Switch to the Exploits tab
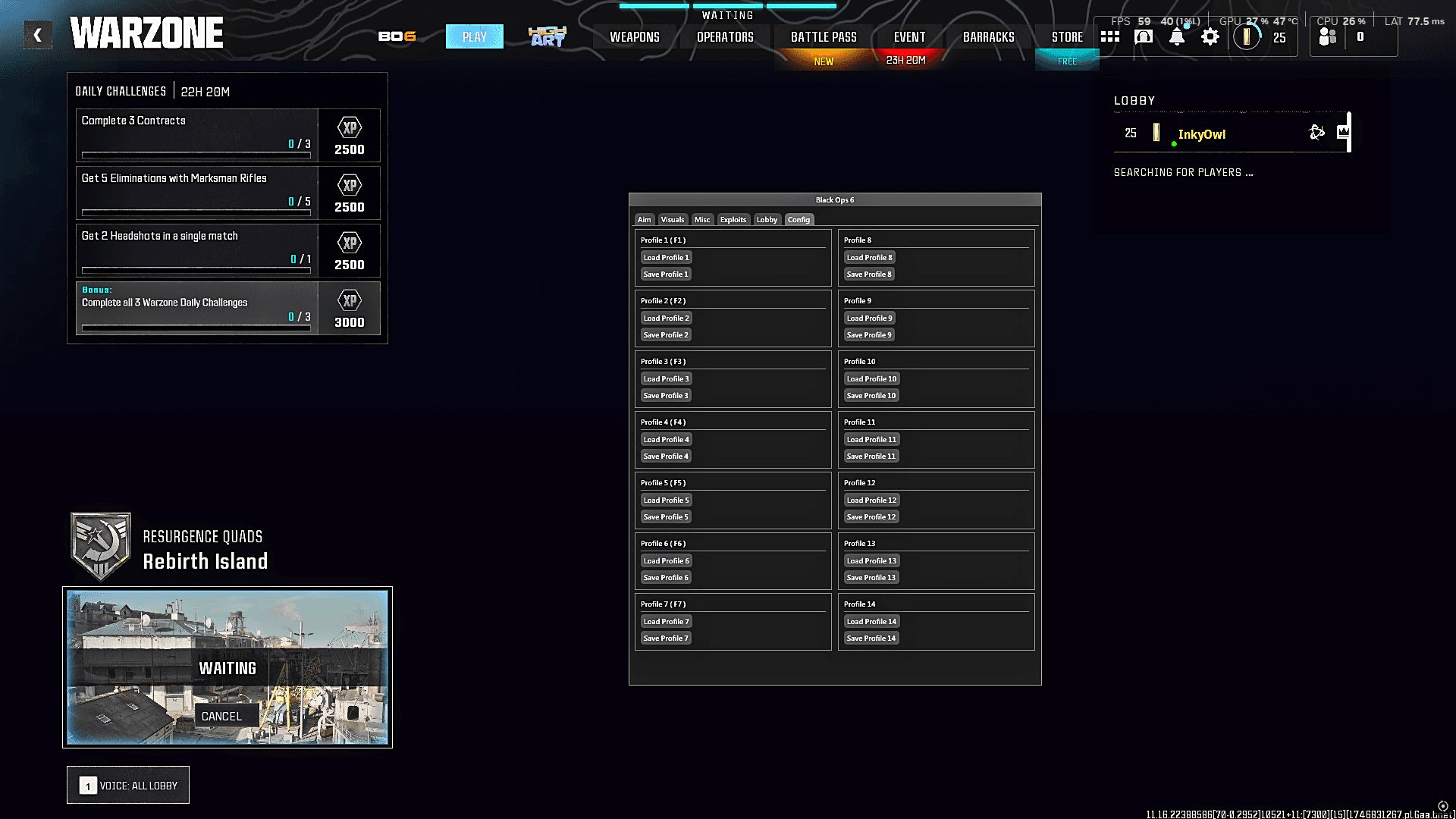 click(733, 220)
